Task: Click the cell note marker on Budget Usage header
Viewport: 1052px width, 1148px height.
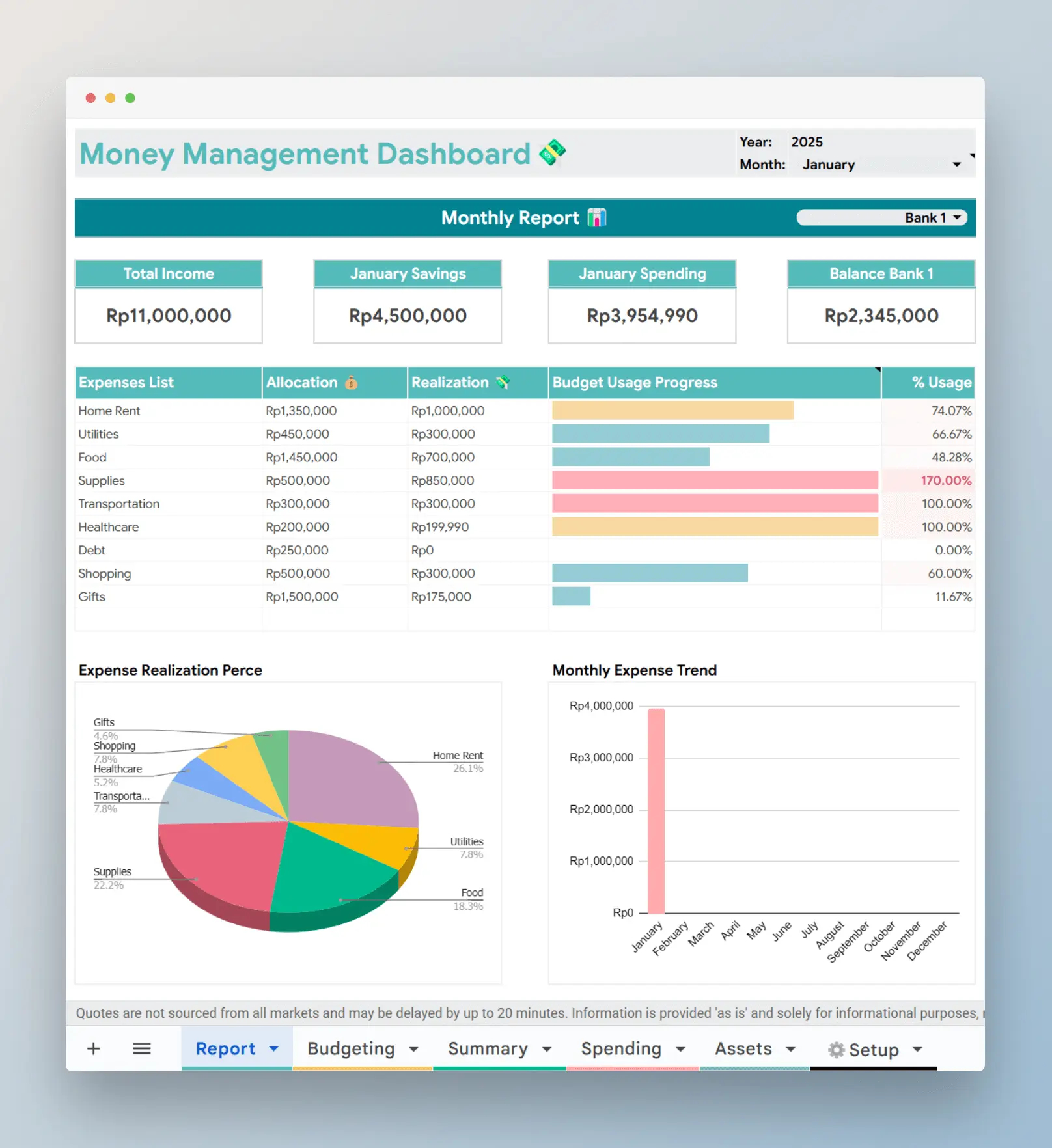Action: [x=878, y=370]
